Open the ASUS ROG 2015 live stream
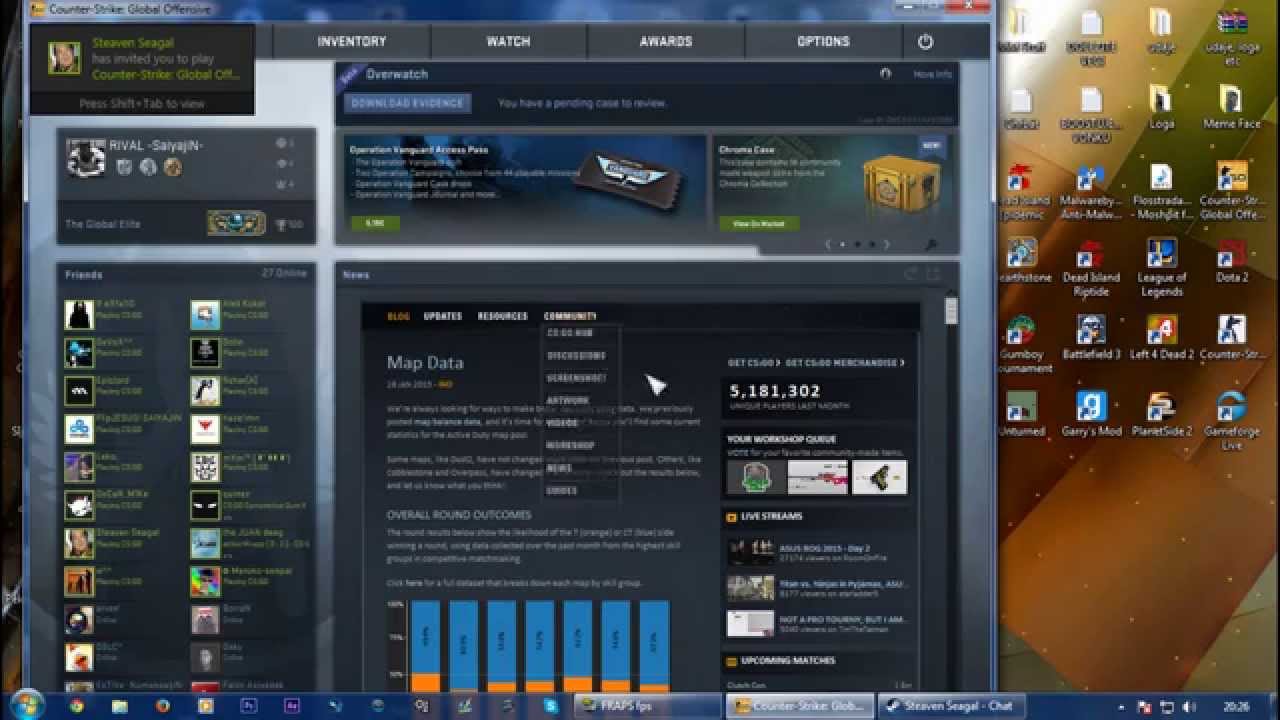This screenshot has width=1280, height=720. coord(819,553)
